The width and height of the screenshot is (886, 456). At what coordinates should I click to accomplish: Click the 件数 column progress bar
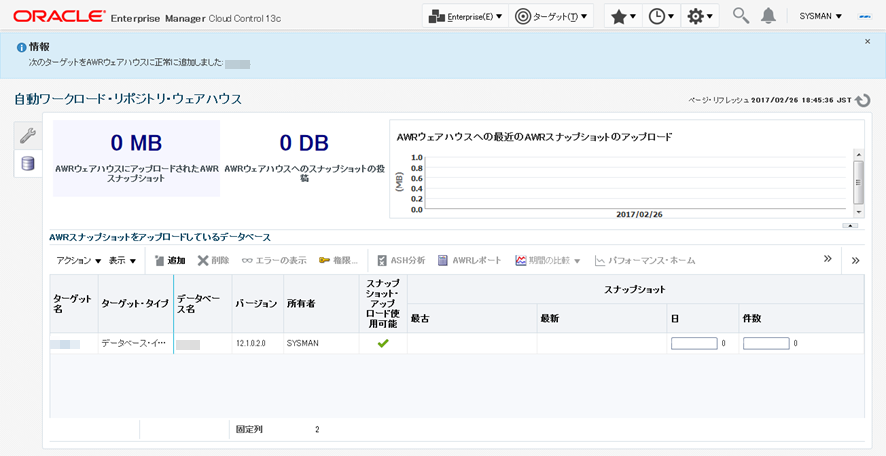coord(766,343)
